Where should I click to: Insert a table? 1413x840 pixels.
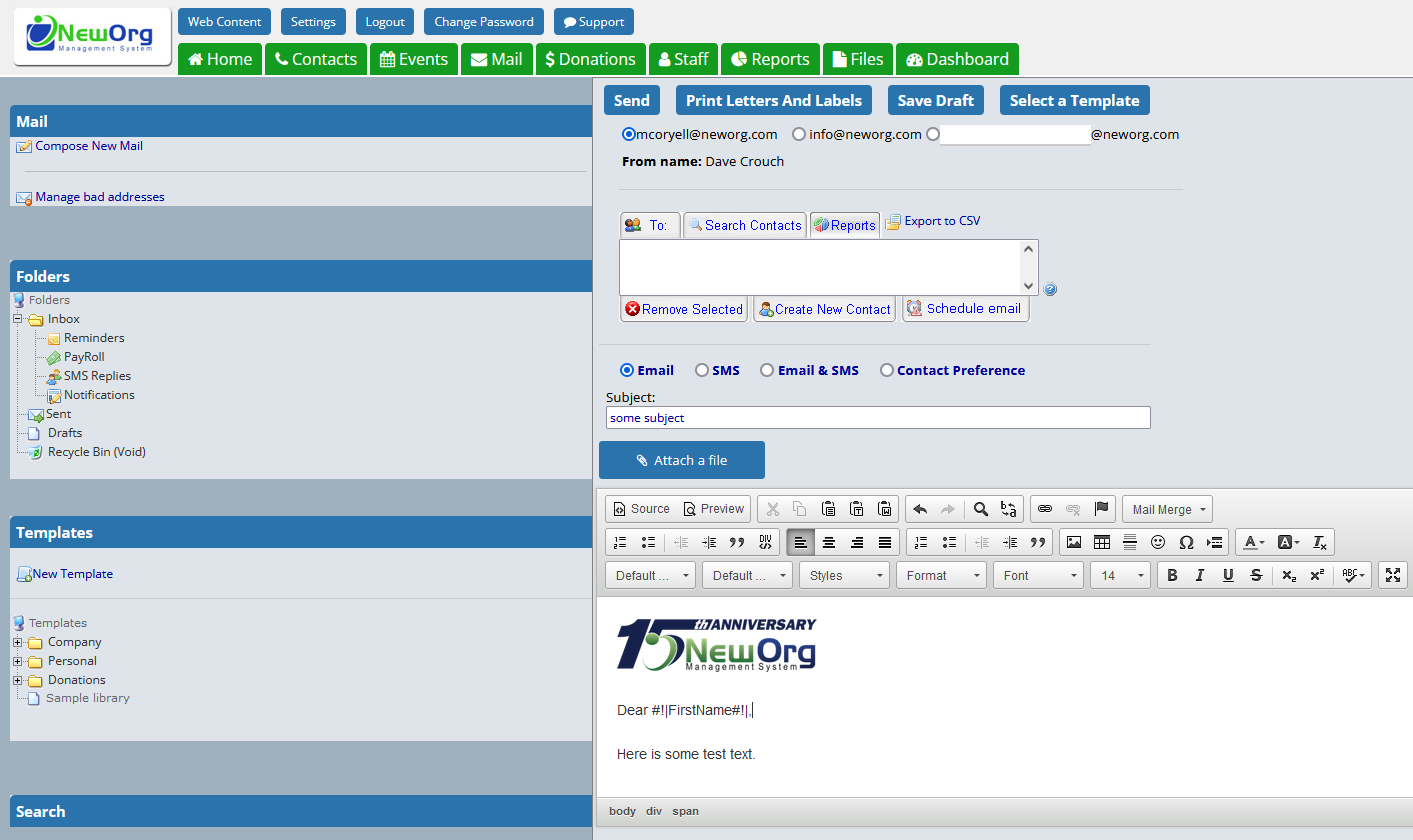coord(1102,542)
